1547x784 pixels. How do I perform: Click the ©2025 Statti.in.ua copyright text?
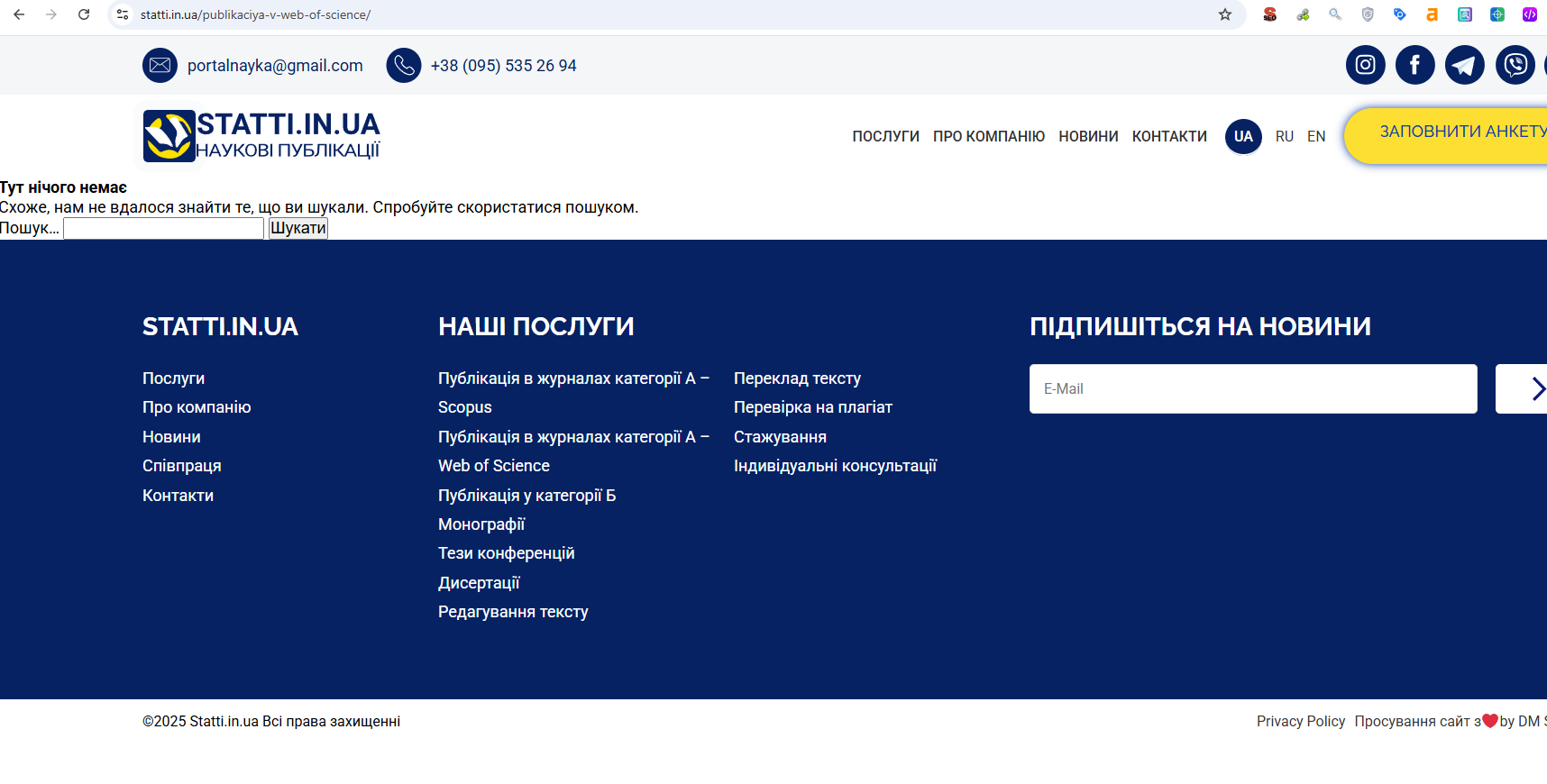click(271, 721)
